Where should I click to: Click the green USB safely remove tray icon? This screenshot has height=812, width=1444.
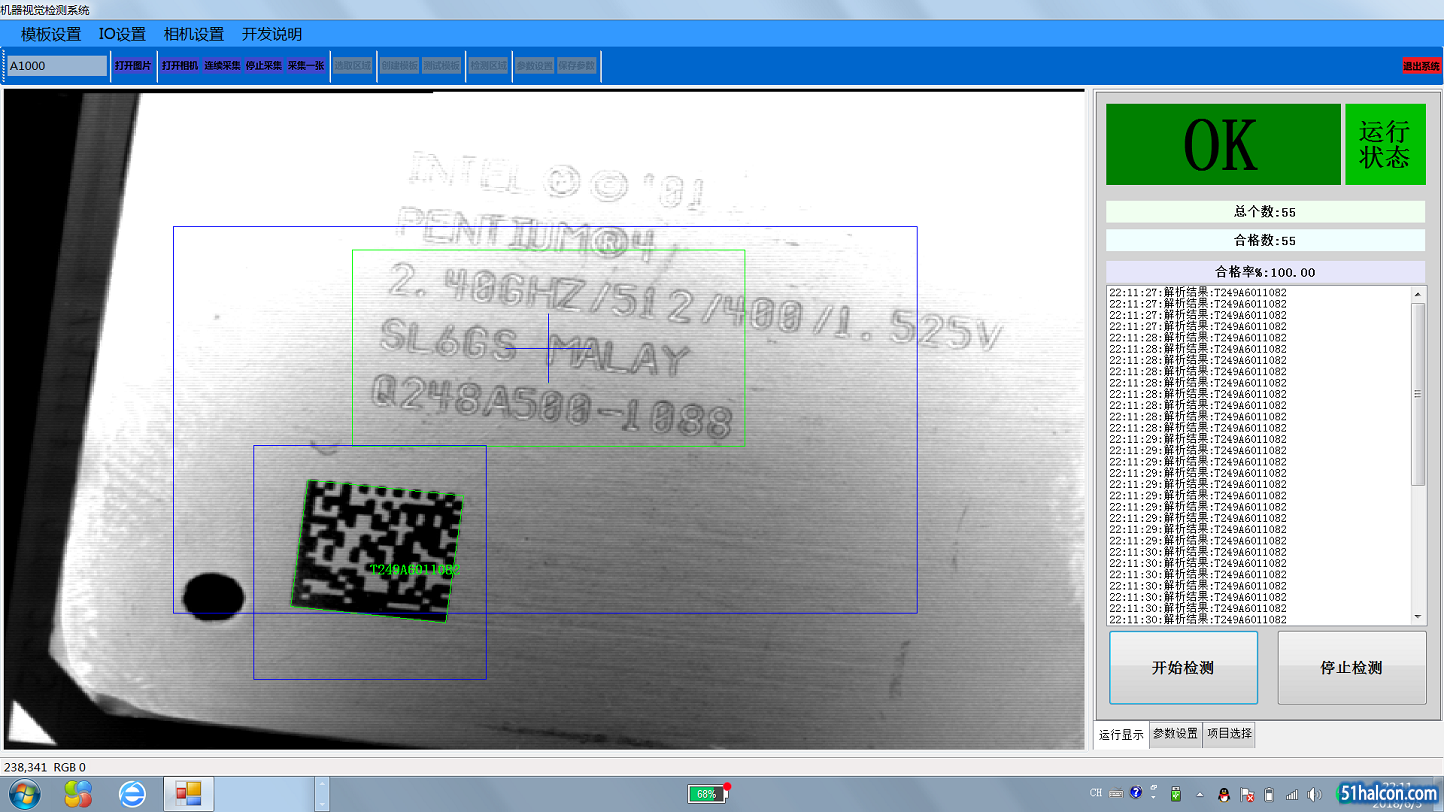1177,794
